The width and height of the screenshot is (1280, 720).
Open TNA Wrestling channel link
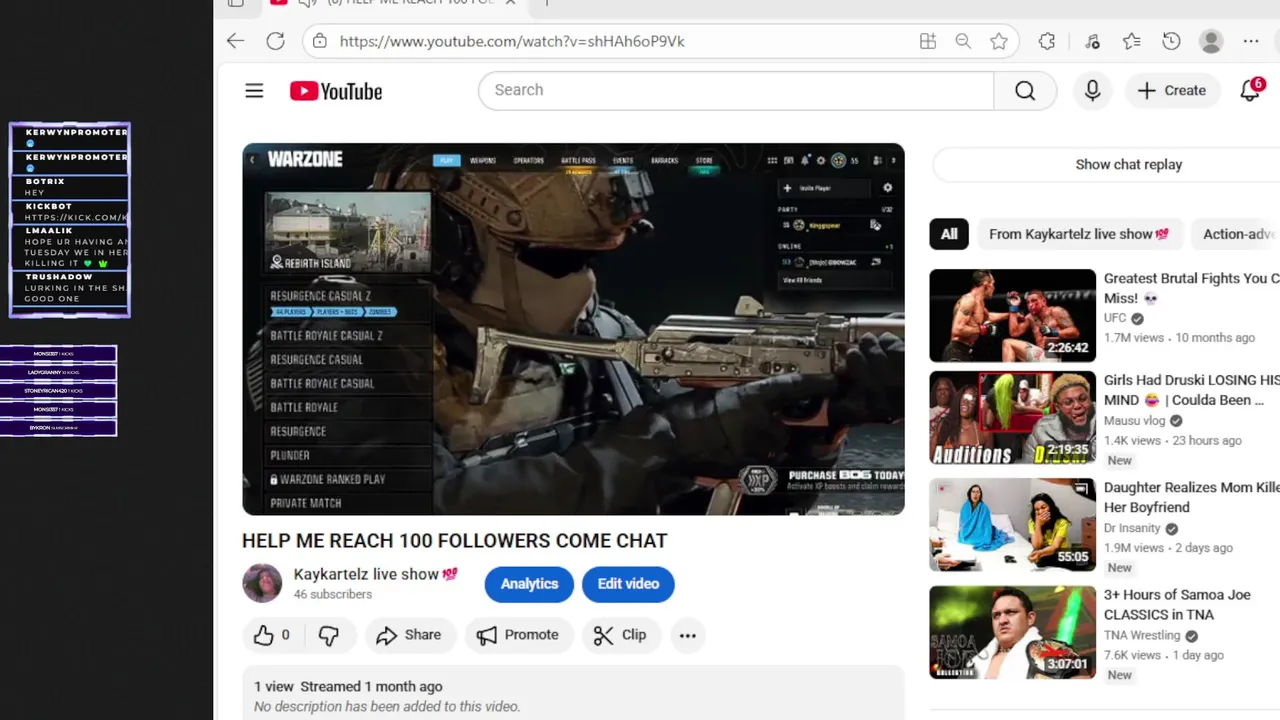pyautogui.click(x=1142, y=635)
